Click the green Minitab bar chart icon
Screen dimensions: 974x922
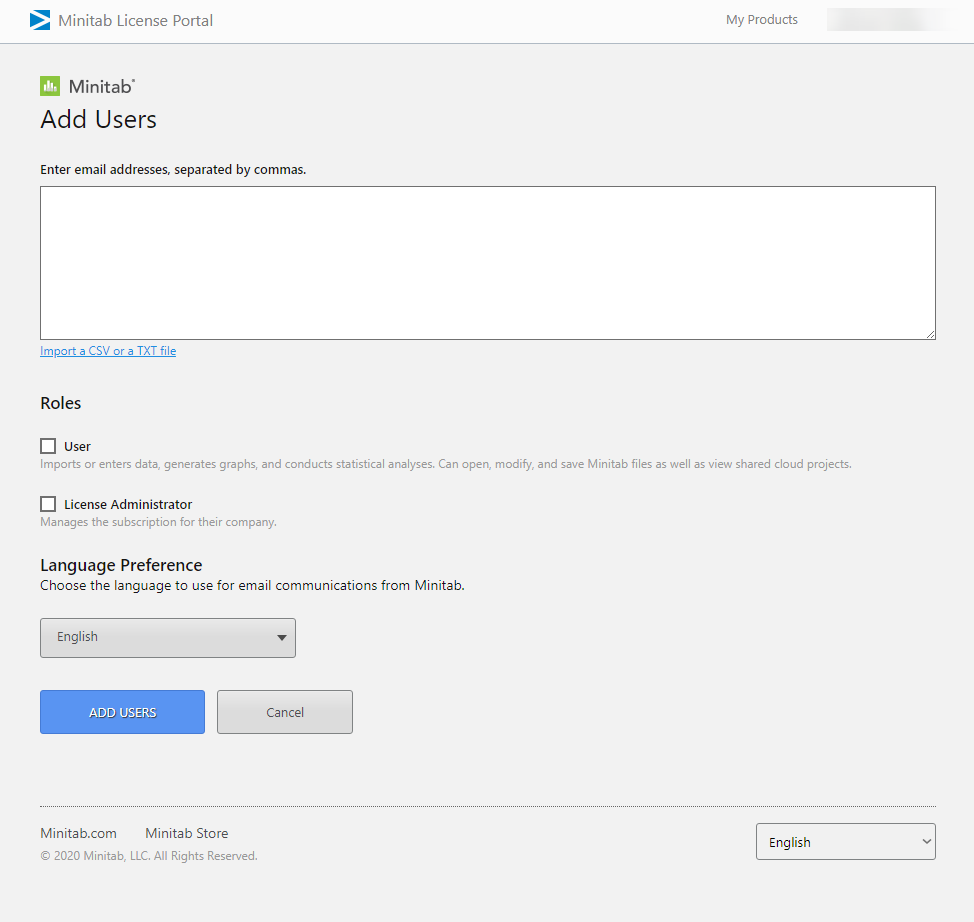50,86
